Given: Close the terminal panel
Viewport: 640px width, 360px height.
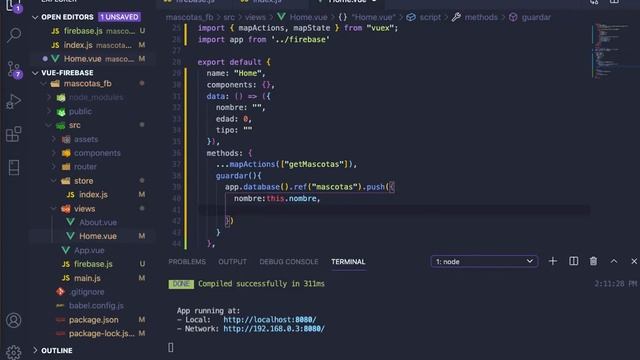Looking at the screenshot, I should point(634,261).
